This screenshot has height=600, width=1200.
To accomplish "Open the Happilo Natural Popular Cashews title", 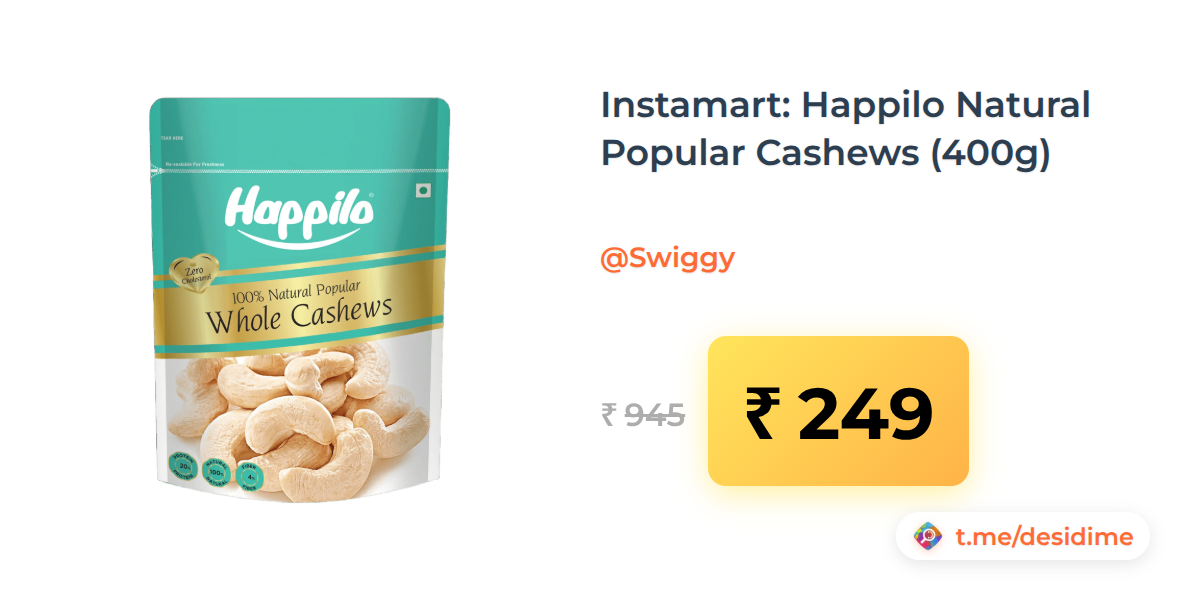I will (845, 129).
